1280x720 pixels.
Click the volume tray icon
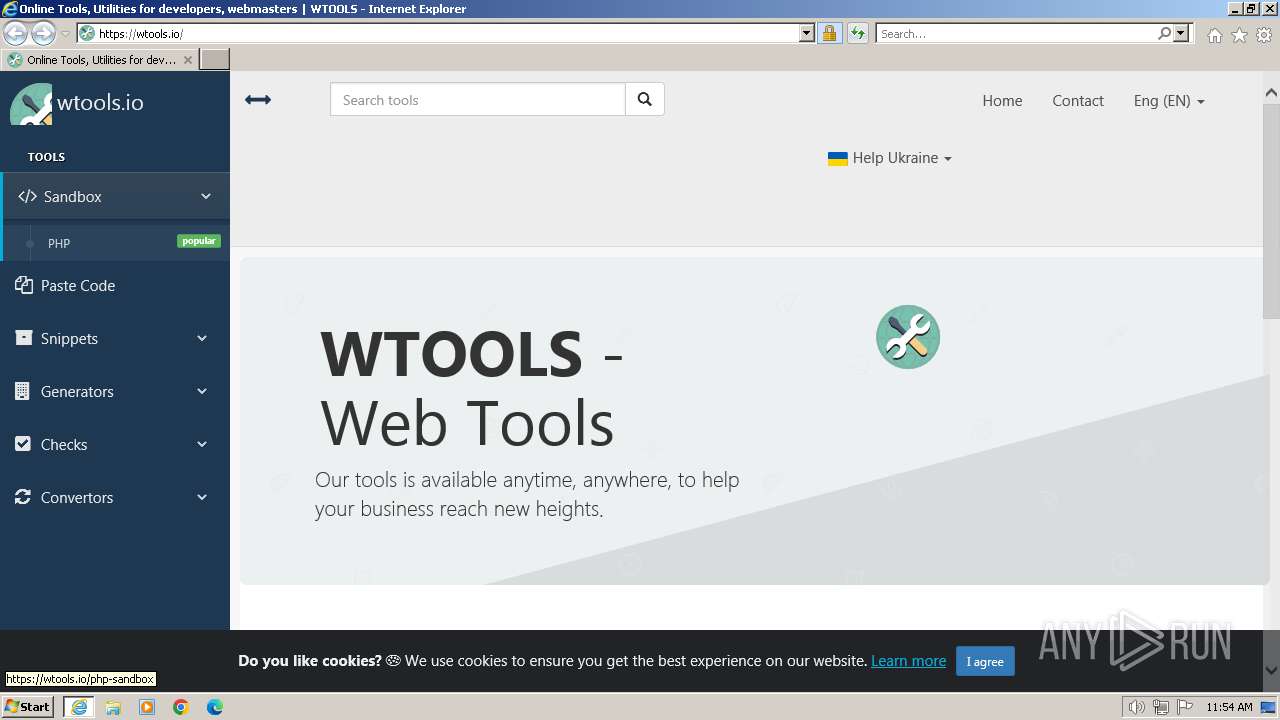1137,707
